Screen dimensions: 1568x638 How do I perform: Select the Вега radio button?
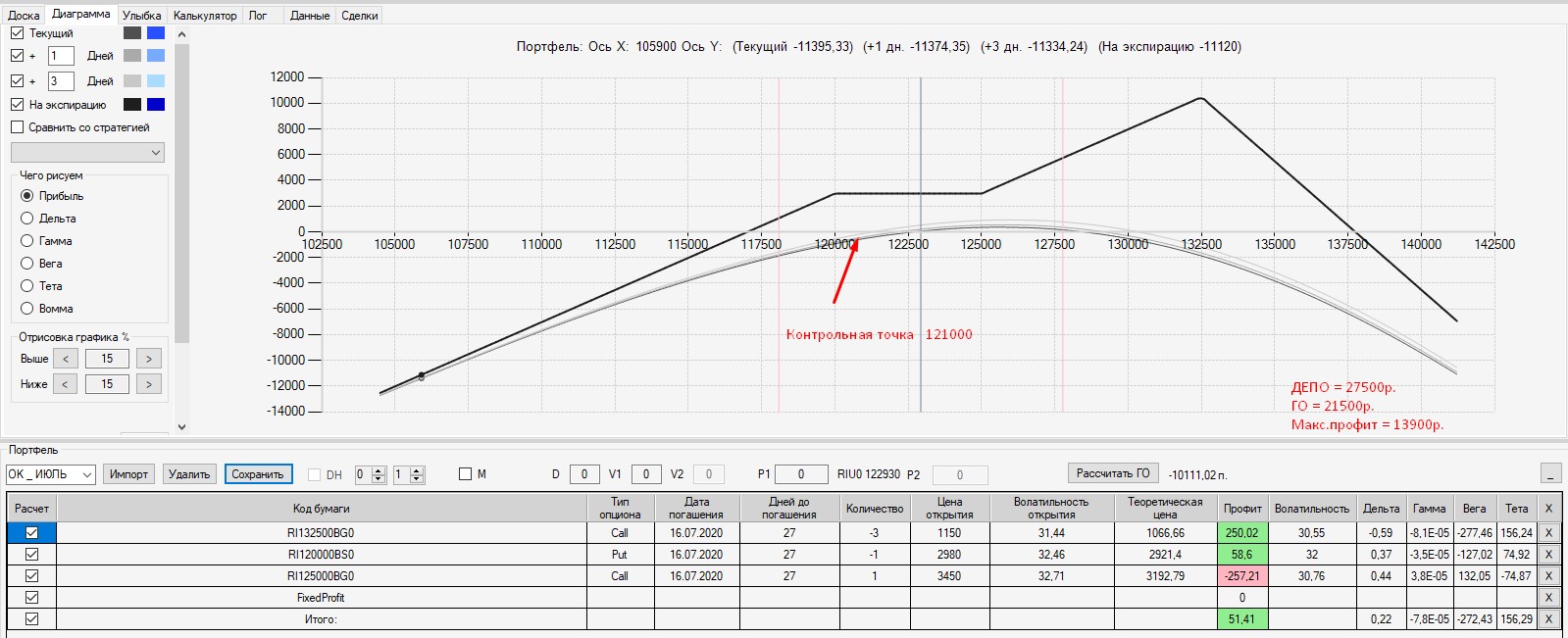pyautogui.click(x=27, y=264)
